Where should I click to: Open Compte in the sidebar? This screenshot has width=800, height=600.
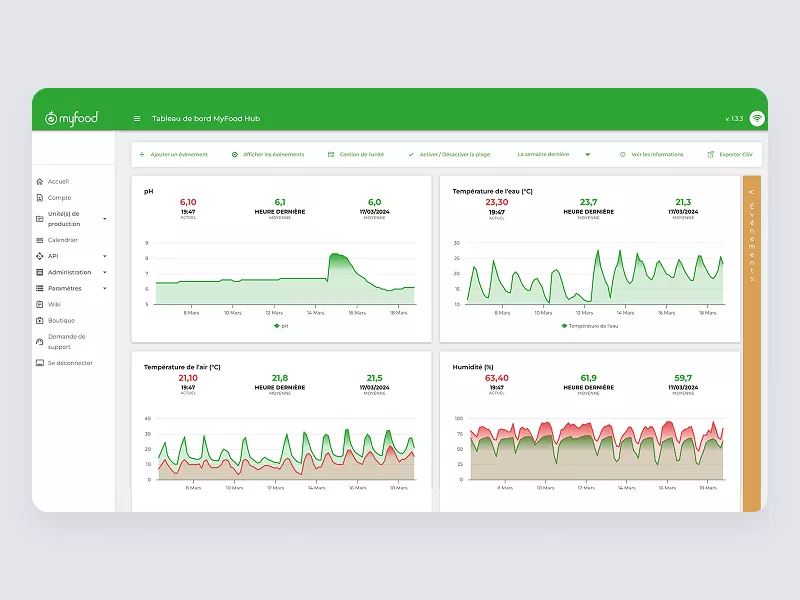(x=59, y=198)
